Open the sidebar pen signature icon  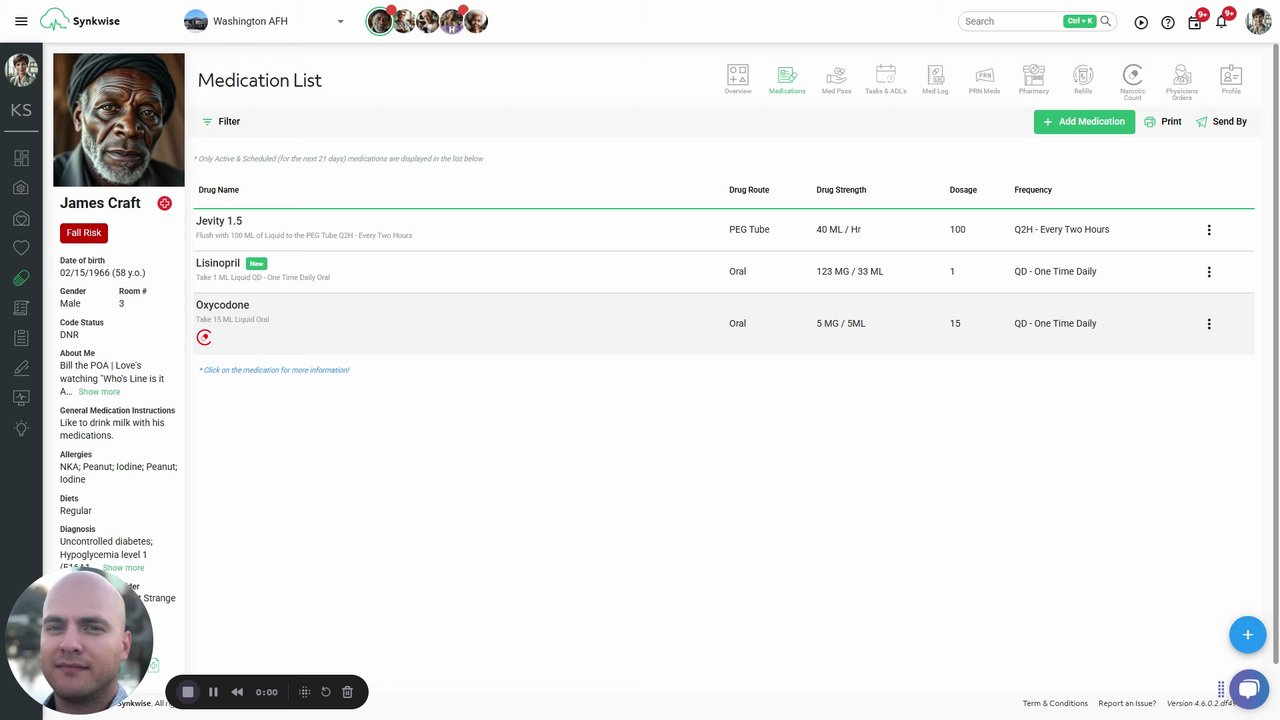tap(21, 368)
